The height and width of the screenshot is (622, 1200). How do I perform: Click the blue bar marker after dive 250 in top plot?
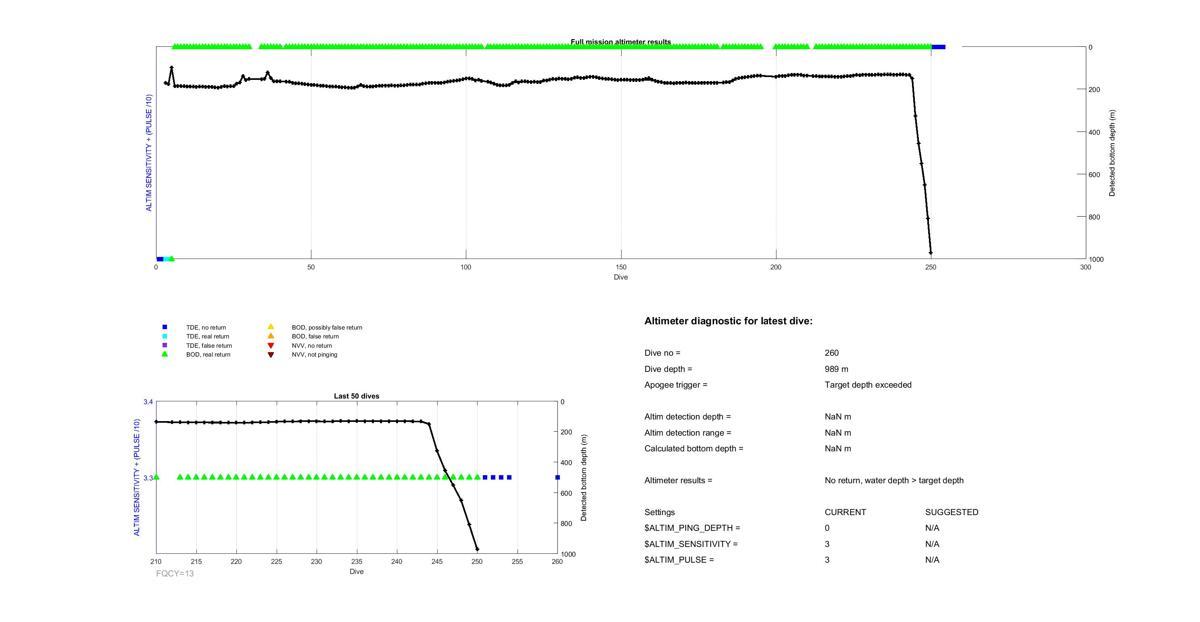click(939, 46)
